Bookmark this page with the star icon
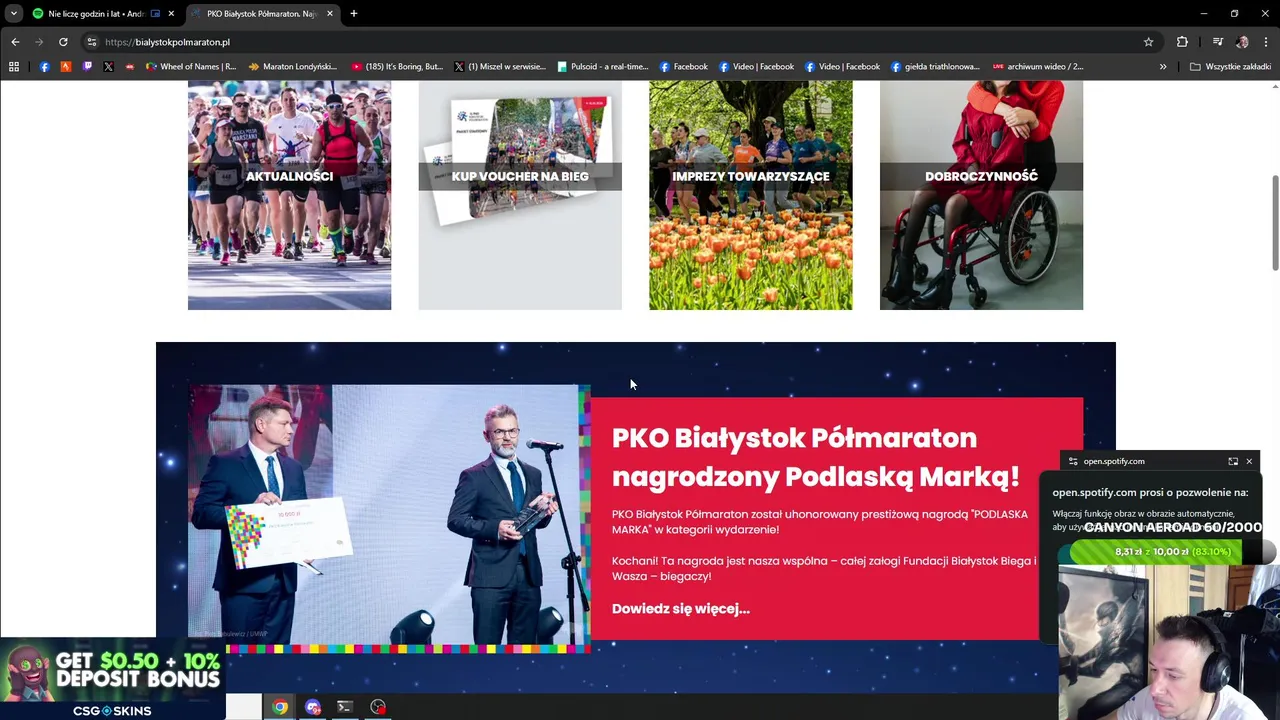 (1148, 42)
